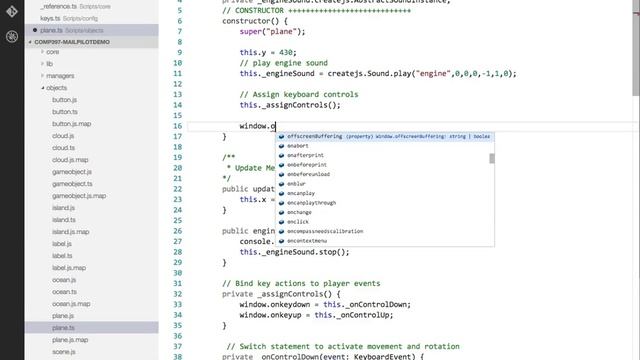Open cloud.js file
The height and width of the screenshot is (360, 640).
(x=63, y=136)
